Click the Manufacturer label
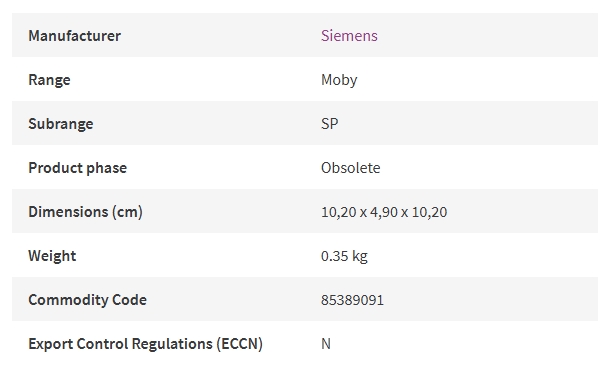 pos(75,36)
